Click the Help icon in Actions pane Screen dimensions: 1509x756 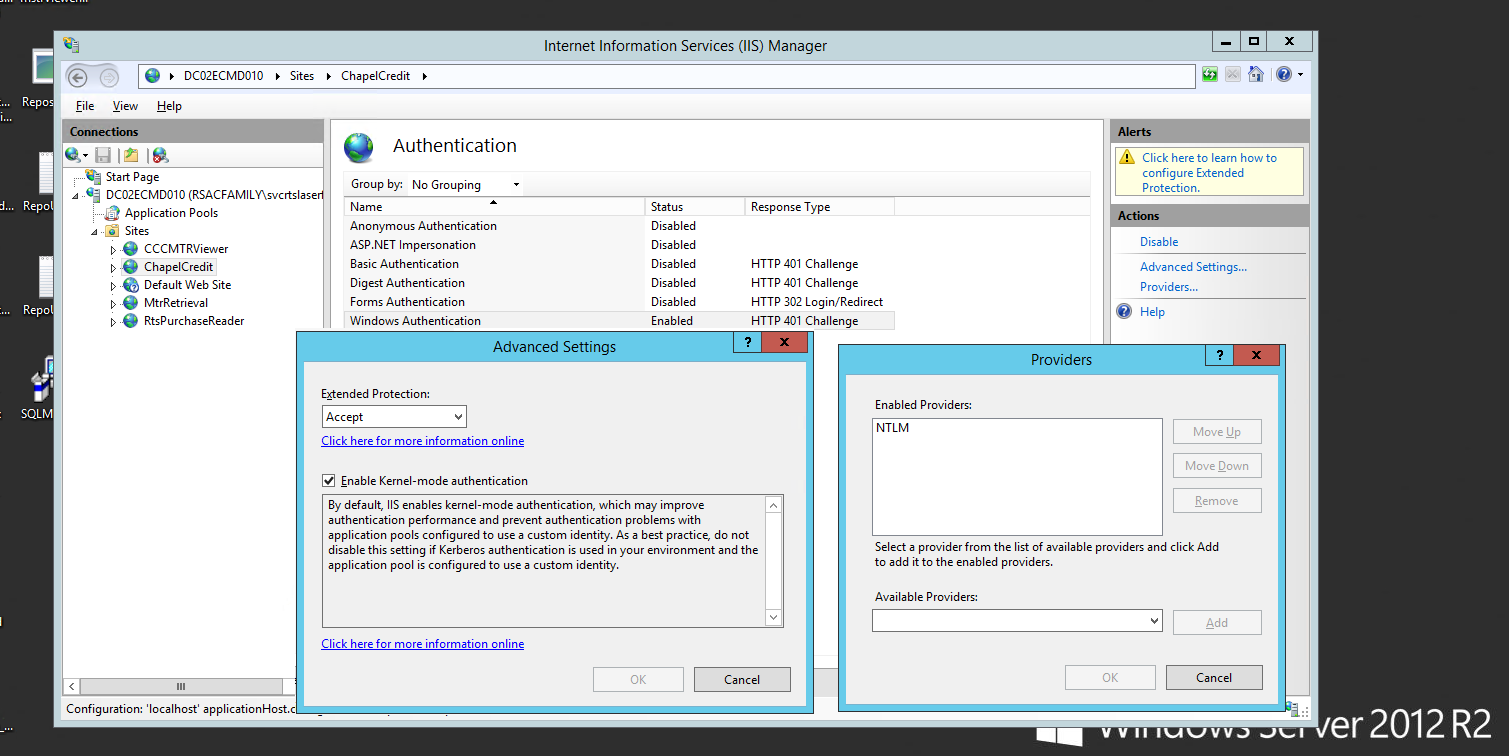tap(1124, 312)
